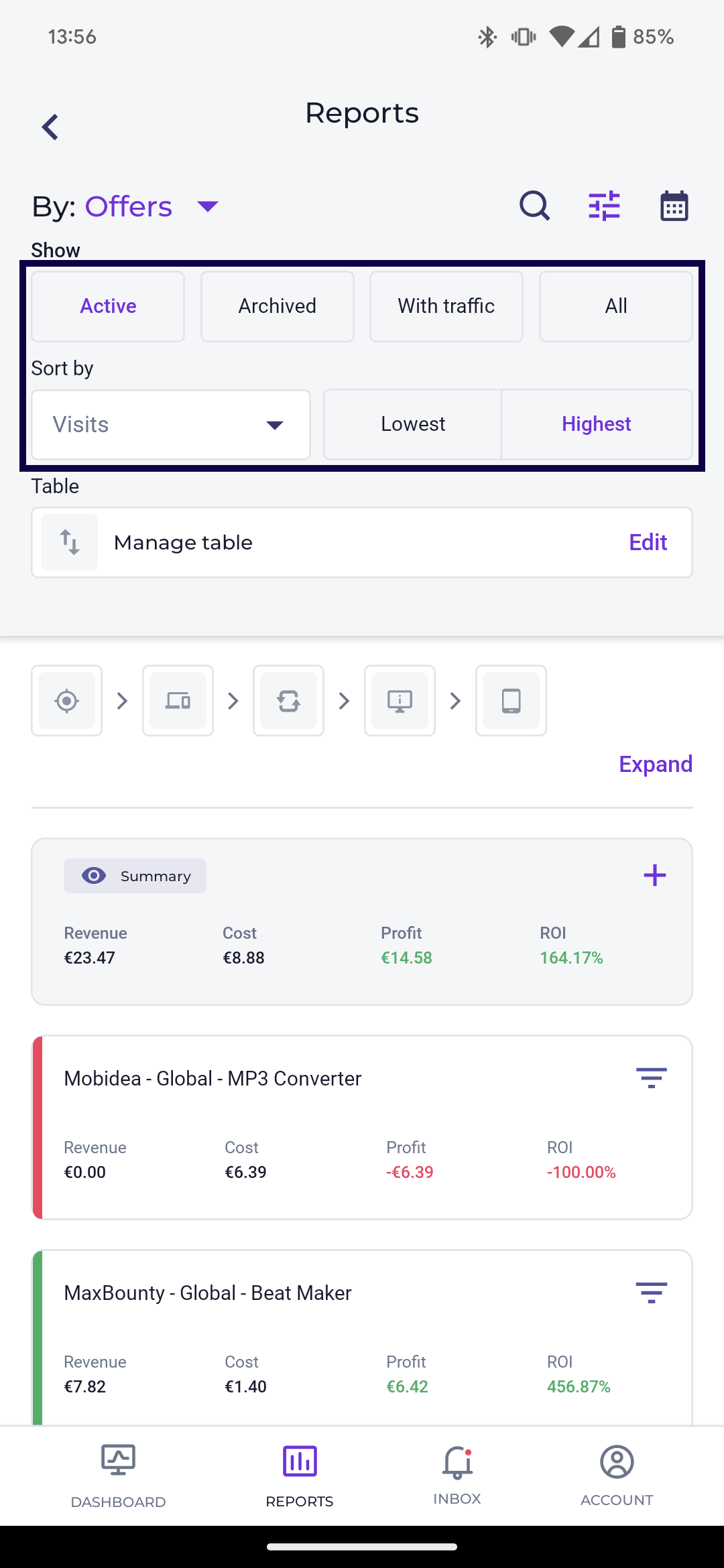Click the target drill-down icon

[x=66, y=701]
